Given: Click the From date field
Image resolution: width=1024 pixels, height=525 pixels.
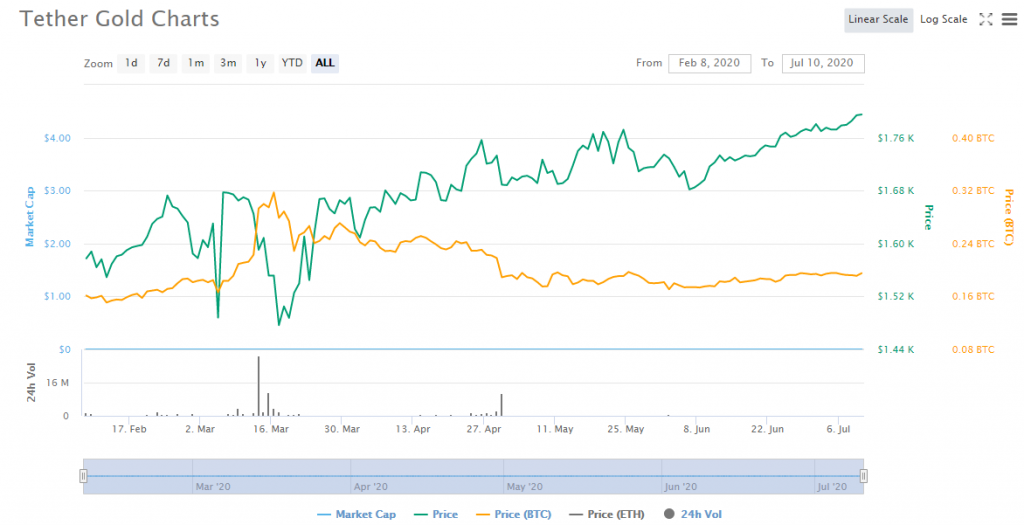Looking at the screenshot, I should tap(709, 63).
